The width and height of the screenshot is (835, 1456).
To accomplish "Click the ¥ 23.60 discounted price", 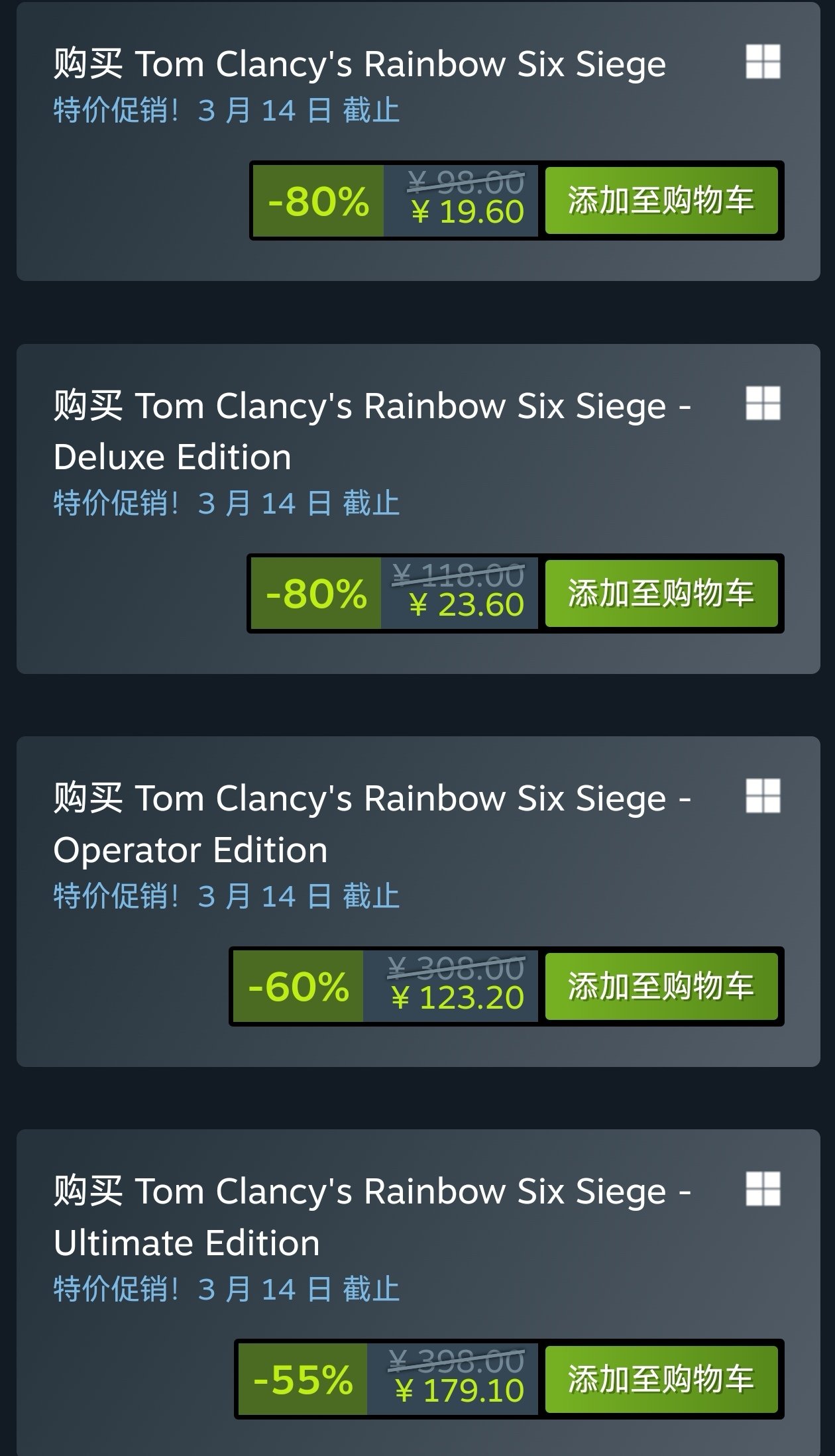I will pyautogui.click(x=466, y=605).
